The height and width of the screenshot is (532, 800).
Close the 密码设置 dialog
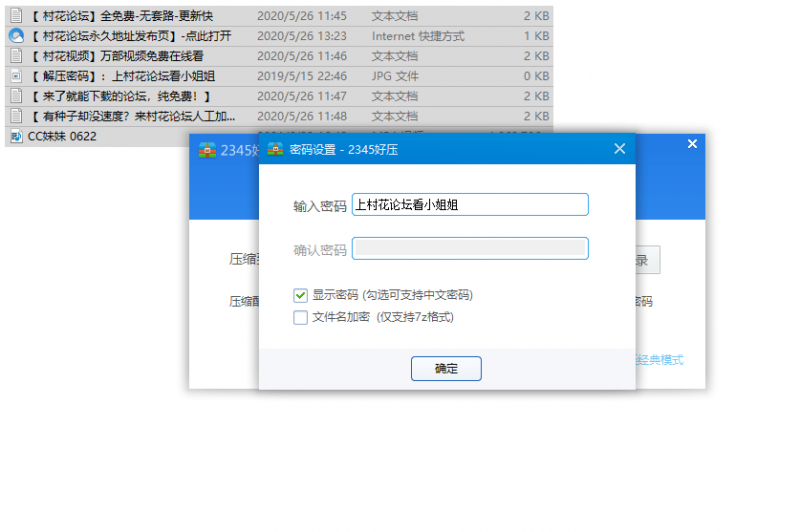[619, 149]
